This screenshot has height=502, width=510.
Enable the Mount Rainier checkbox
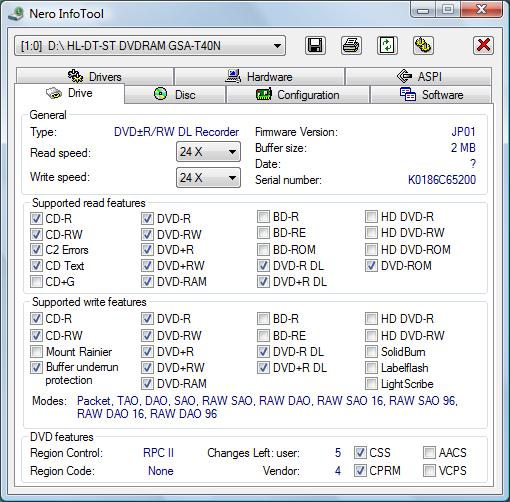(x=36, y=351)
